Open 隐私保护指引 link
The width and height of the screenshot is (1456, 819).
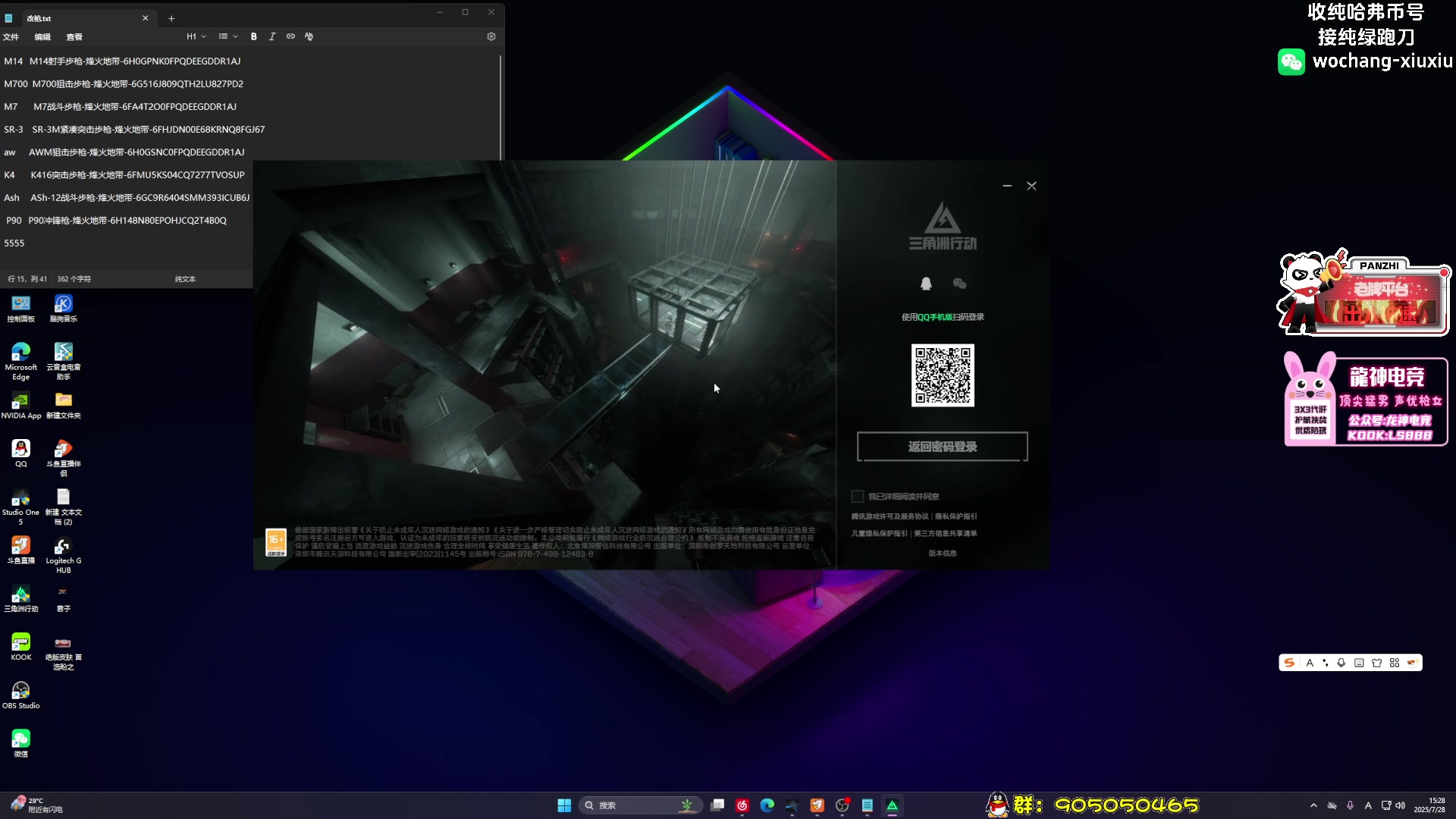[x=956, y=516]
